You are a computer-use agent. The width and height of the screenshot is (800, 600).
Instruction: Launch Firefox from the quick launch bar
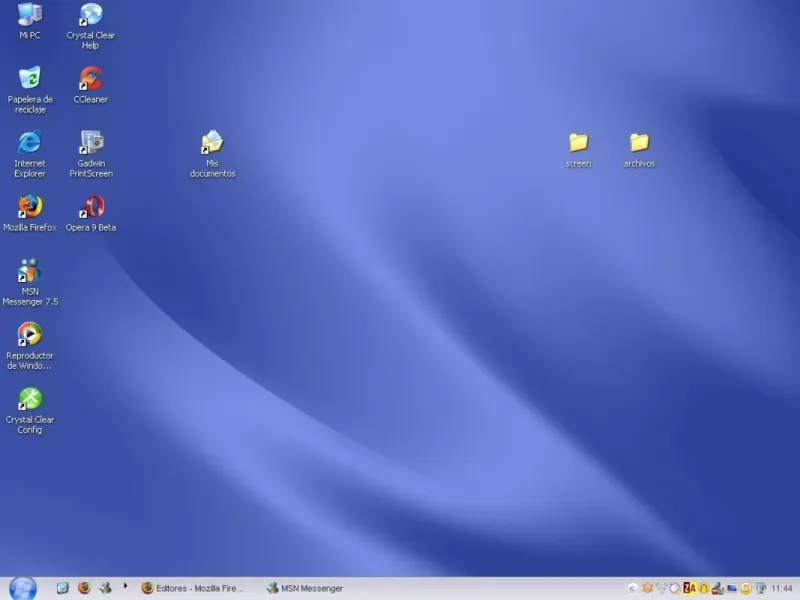[84, 588]
